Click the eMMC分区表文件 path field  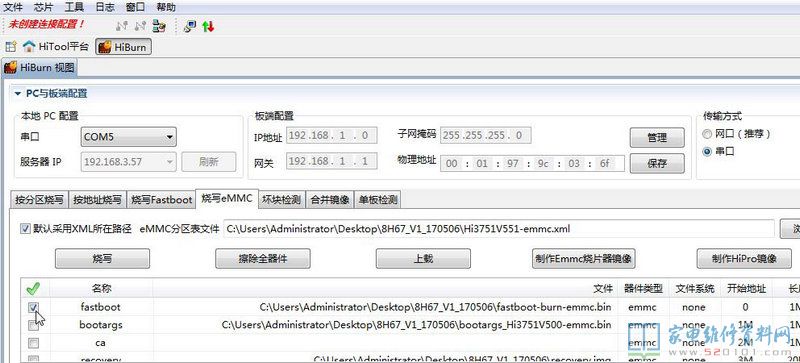point(499,229)
